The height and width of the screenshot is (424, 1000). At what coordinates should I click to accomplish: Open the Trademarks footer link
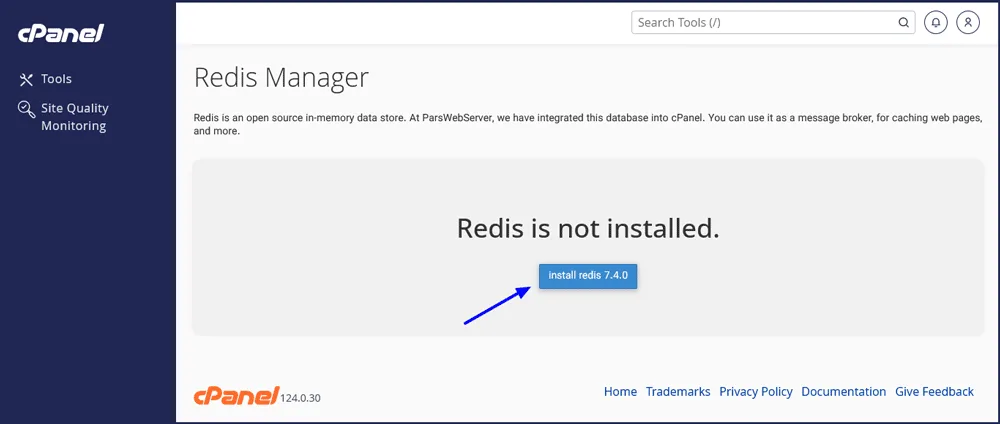click(x=678, y=392)
